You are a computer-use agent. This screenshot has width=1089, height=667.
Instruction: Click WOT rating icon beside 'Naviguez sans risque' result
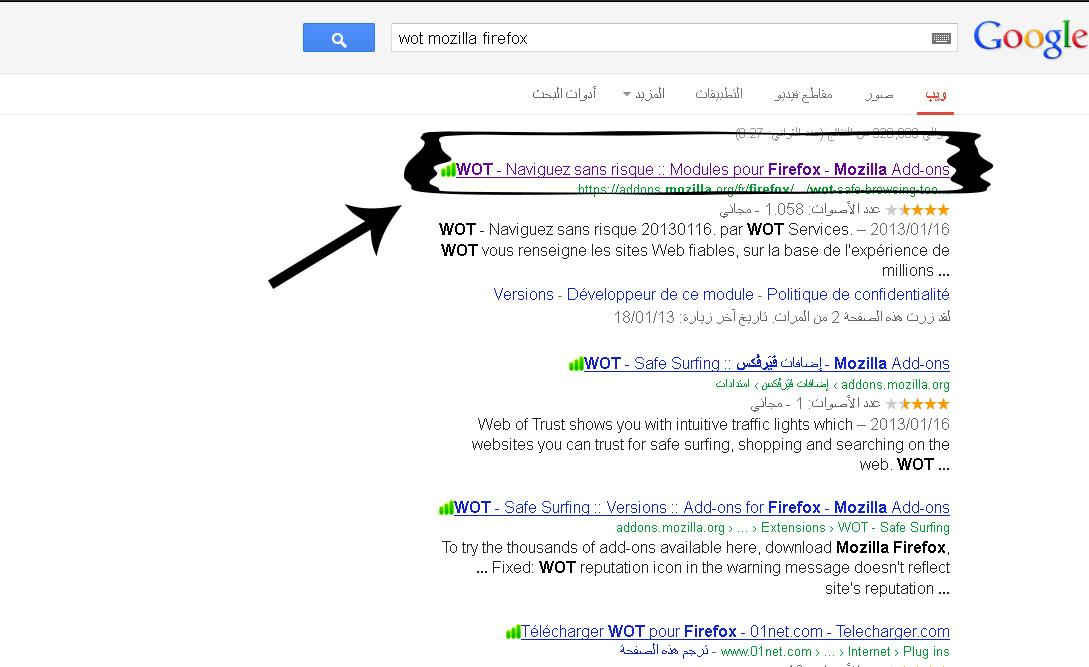click(448, 170)
